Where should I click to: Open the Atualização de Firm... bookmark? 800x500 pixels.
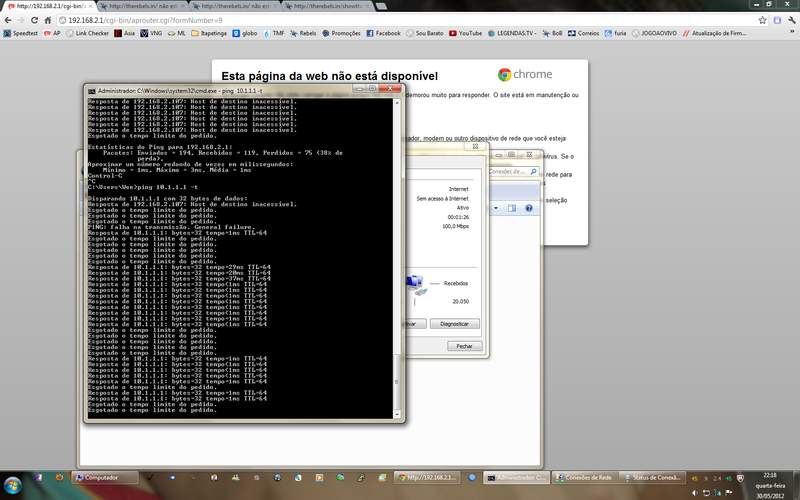[714, 33]
